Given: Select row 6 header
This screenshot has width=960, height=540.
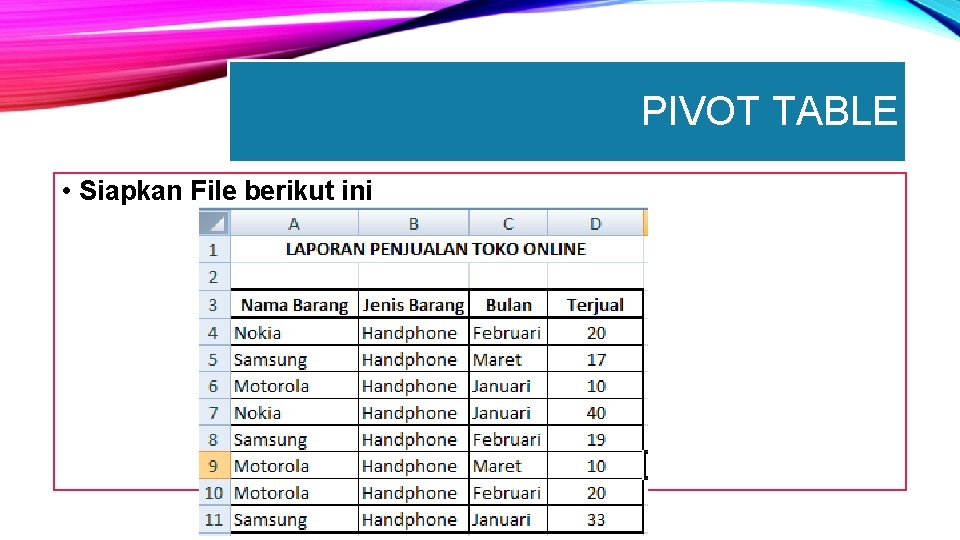Looking at the screenshot, I should 214,386.
